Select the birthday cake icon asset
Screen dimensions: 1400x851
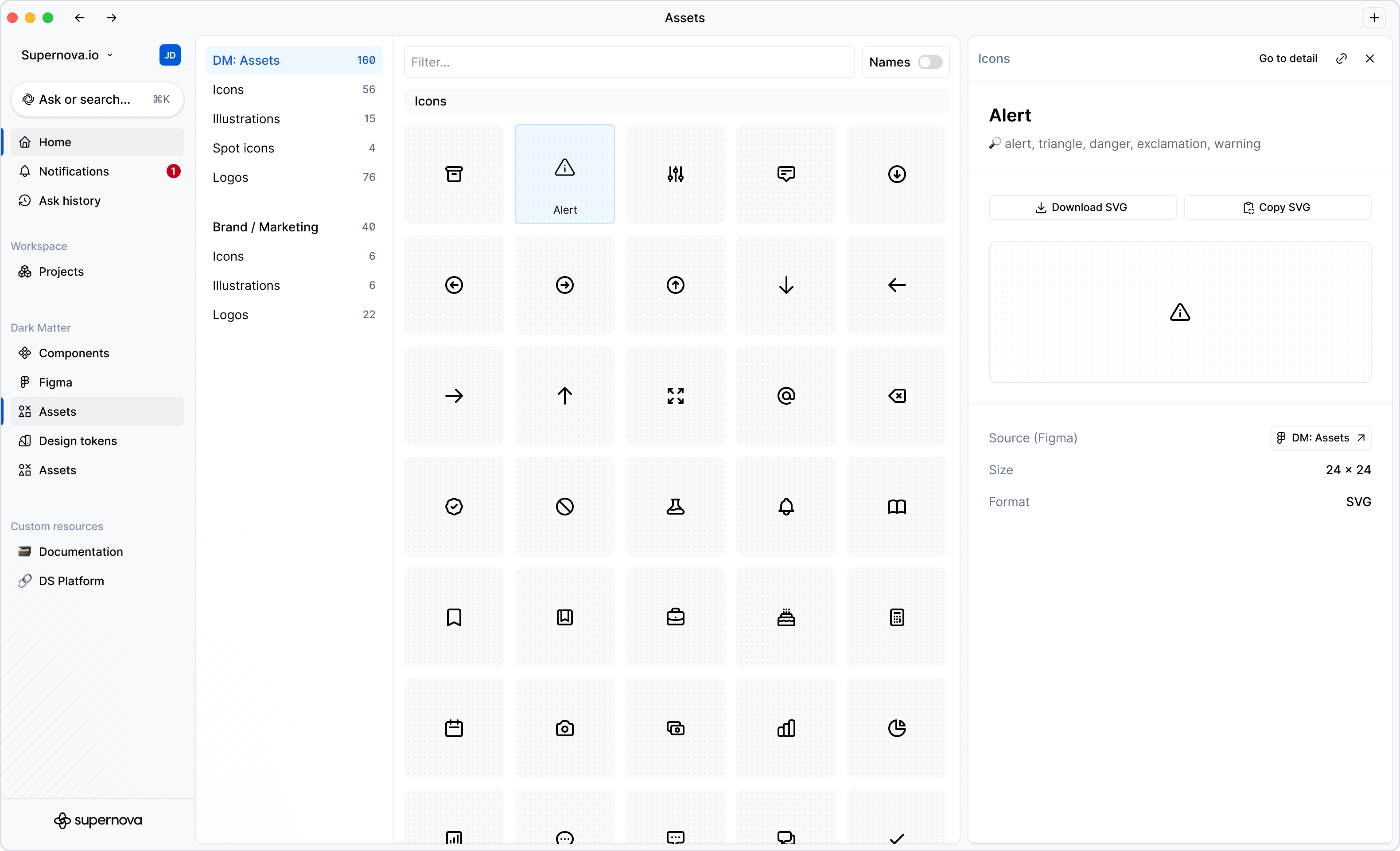tap(786, 617)
